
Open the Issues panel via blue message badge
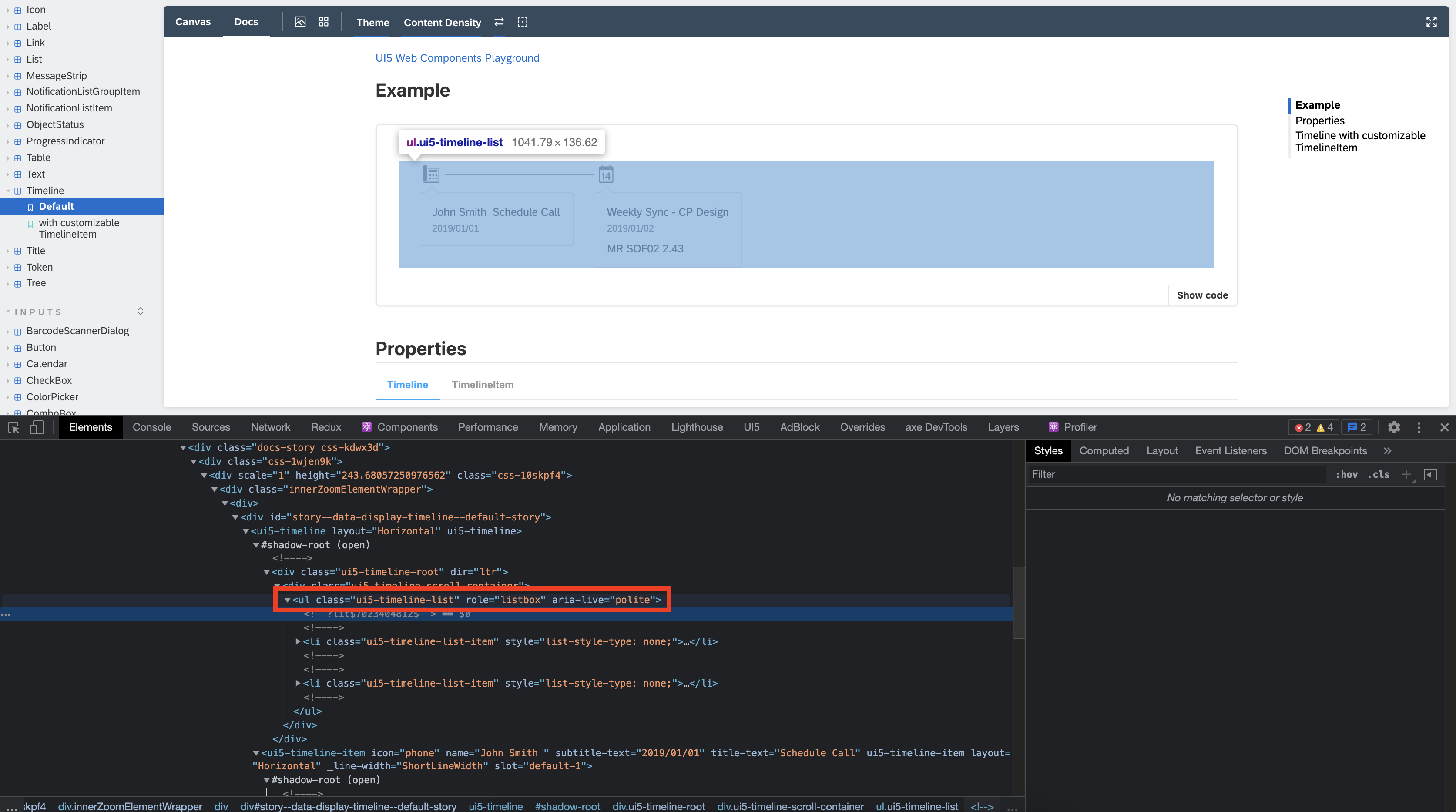(x=1356, y=427)
